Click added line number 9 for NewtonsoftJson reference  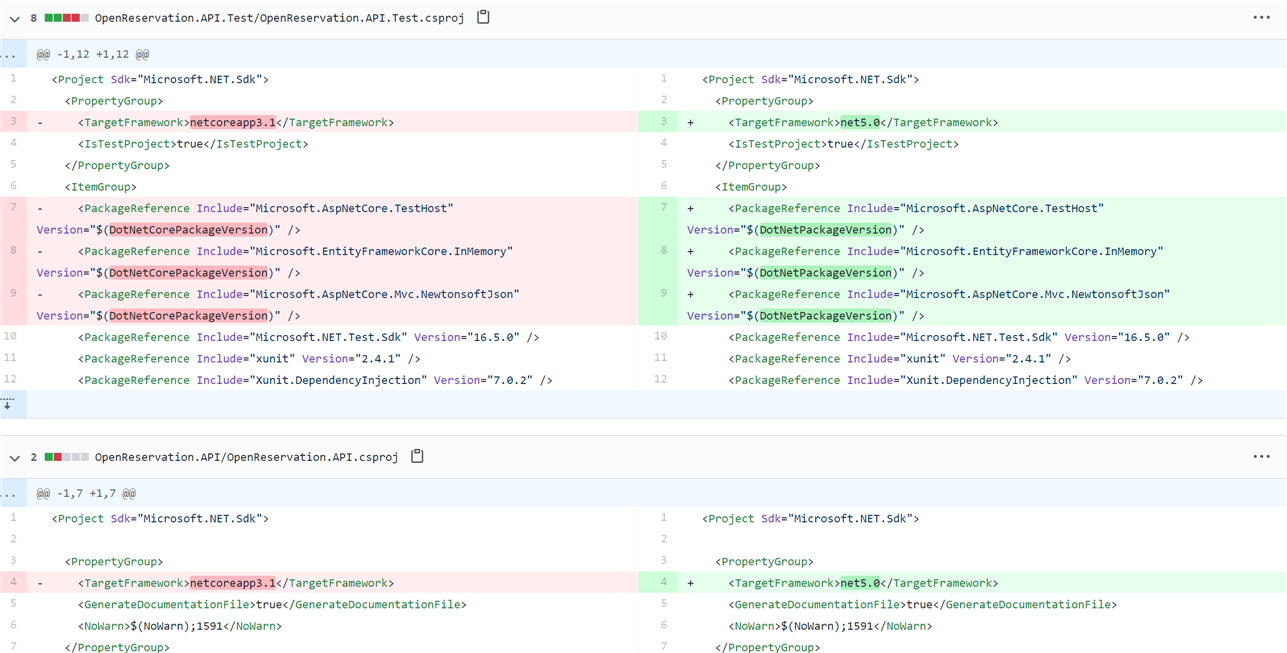click(x=663, y=294)
